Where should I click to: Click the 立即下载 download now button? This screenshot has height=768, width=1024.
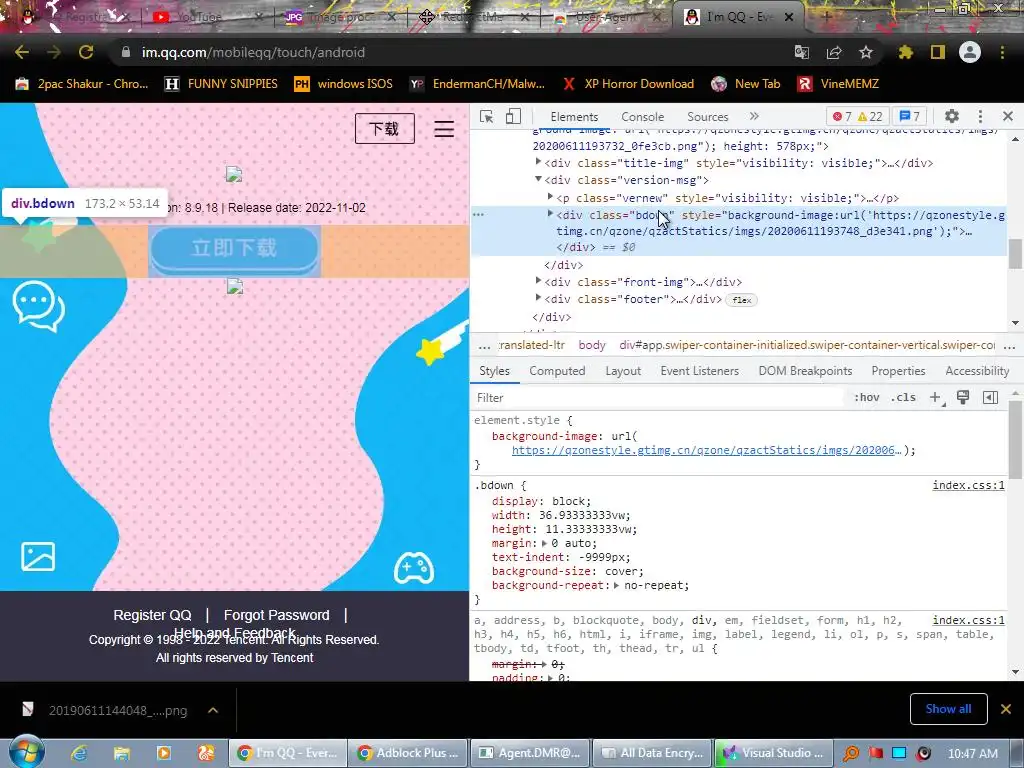click(x=234, y=248)
